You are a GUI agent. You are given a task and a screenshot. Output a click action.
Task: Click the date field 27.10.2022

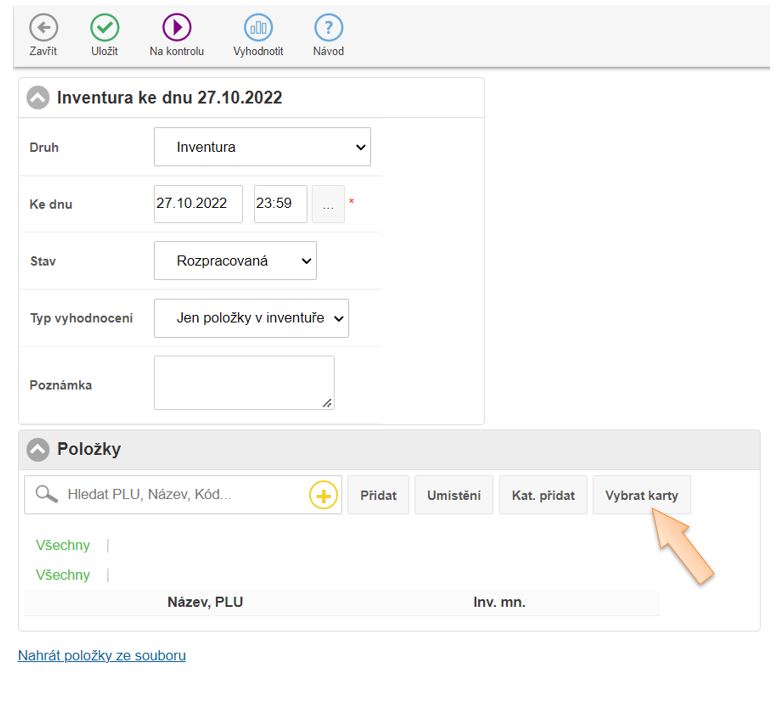(198, 204)
